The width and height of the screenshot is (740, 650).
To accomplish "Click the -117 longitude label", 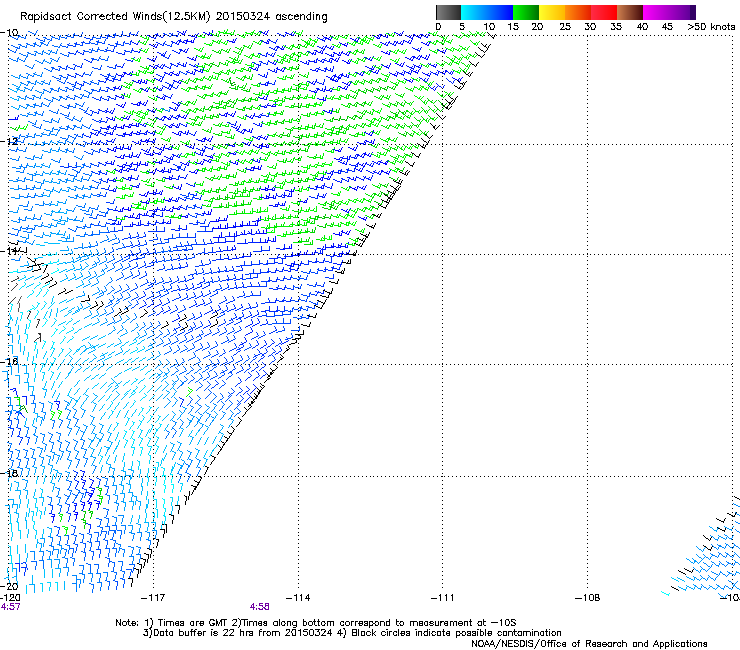I will [x=153, y=598].
